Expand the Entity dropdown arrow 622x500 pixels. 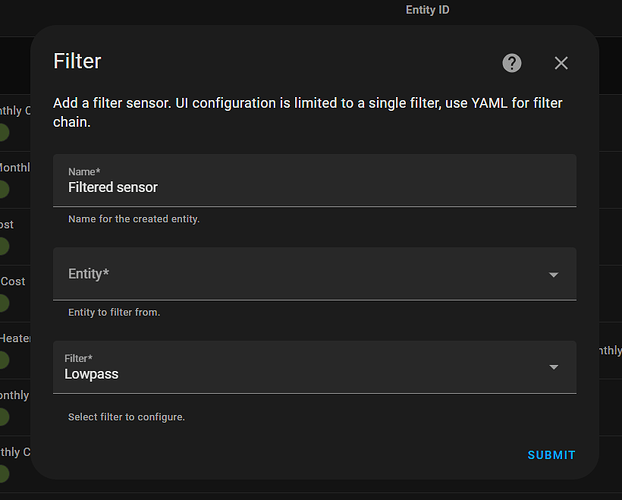pyautogui.click(x=553, y=275)
